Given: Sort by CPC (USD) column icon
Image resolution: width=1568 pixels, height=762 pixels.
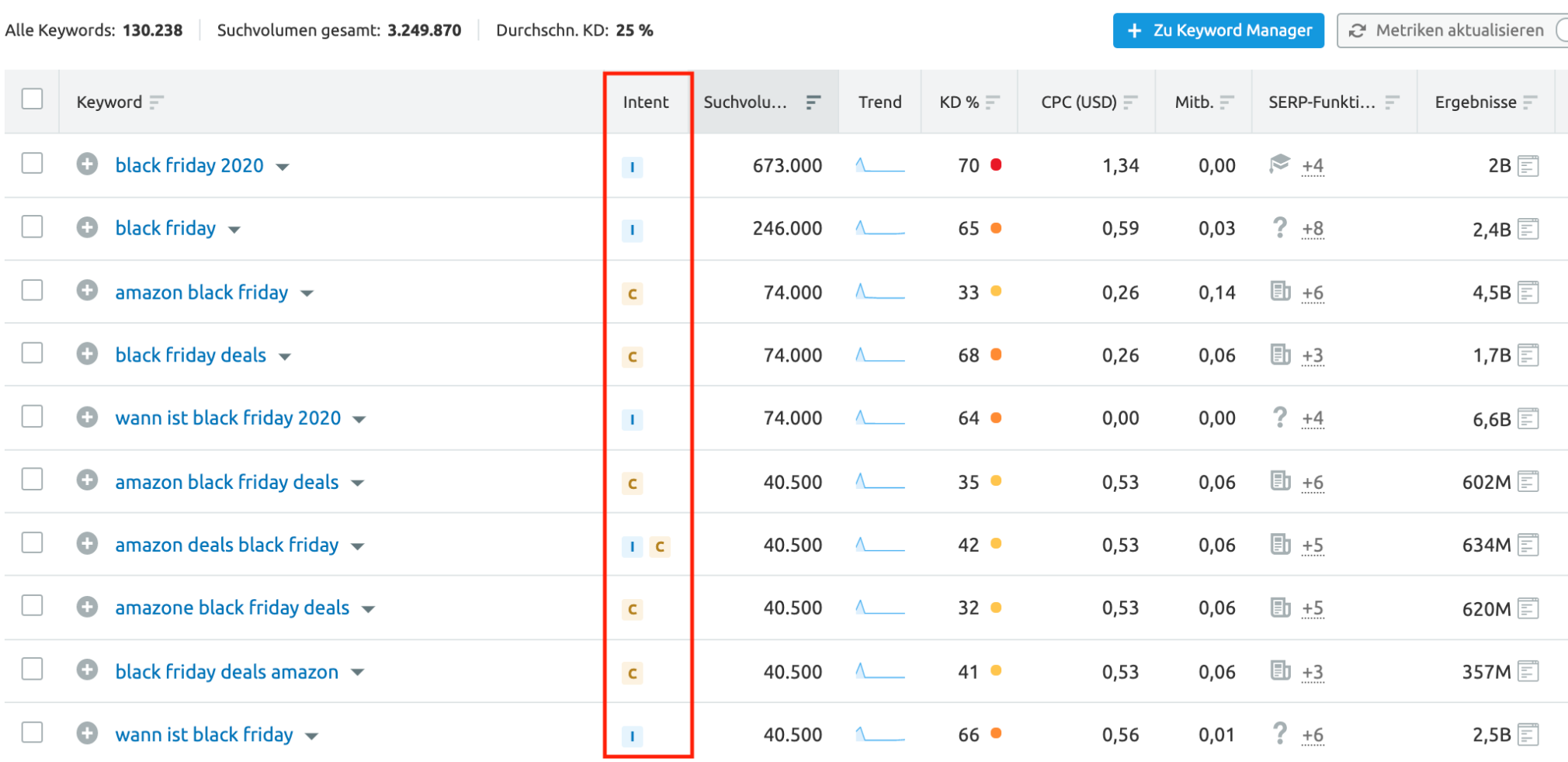Looking at the screenshot, I should click(1130, 102).
